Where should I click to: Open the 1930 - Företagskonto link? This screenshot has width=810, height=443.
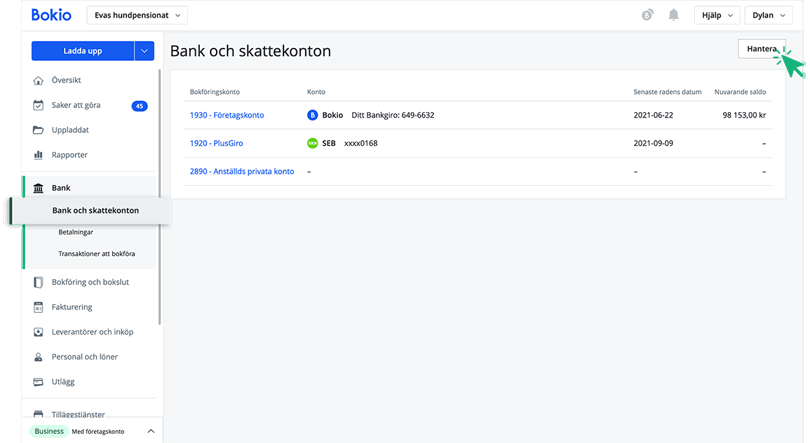point(227,115)
